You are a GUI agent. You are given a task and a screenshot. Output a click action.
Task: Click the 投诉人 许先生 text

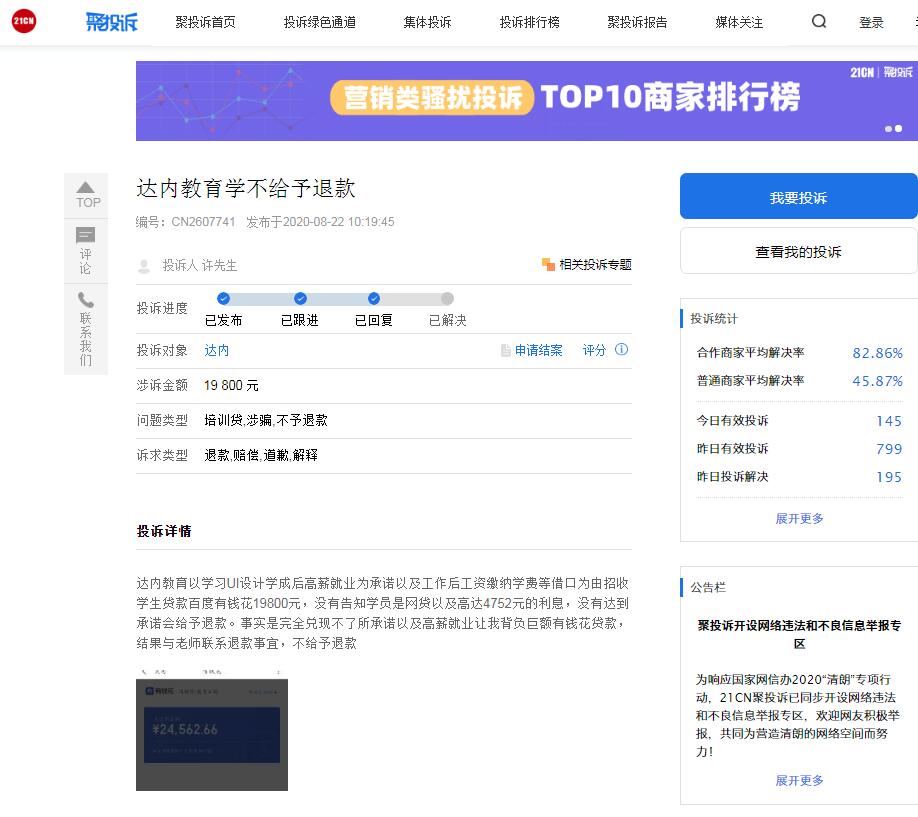pyautogui.click(x=200, y=266)
